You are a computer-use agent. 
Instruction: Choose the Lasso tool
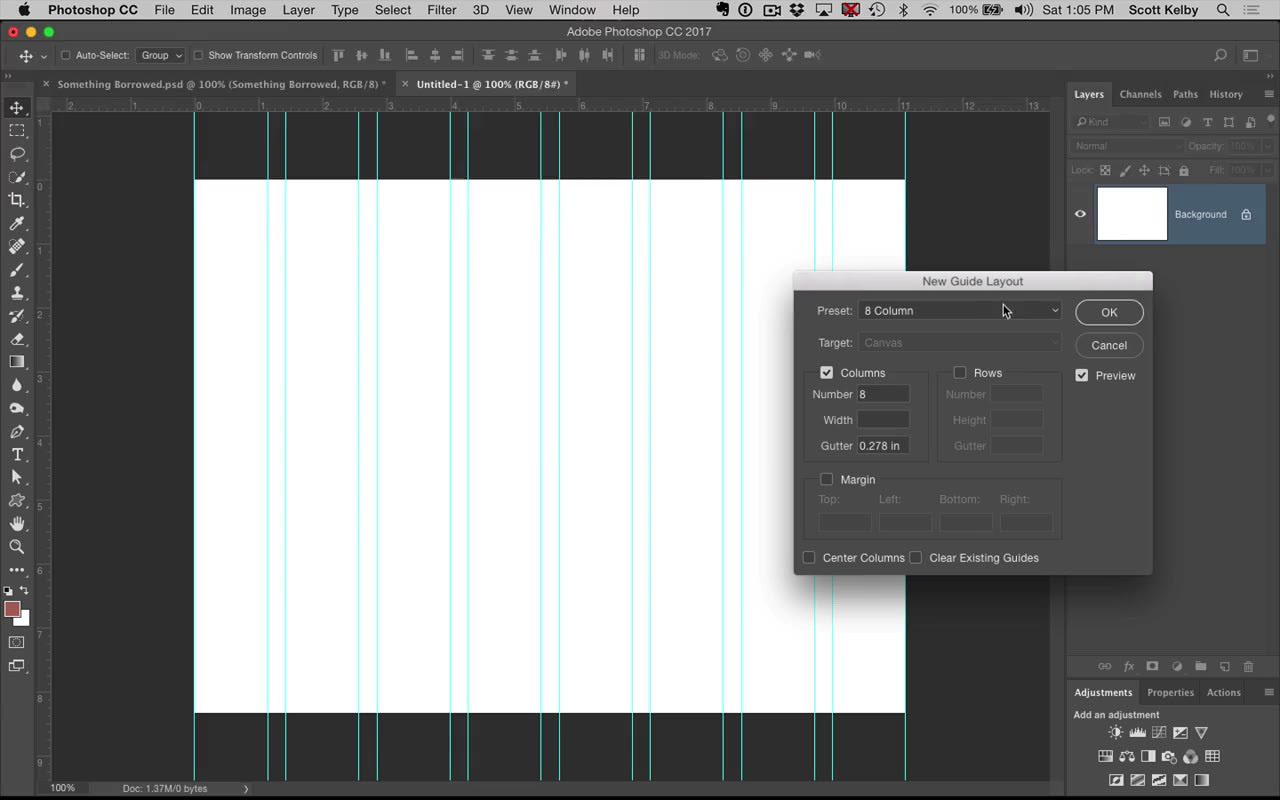pos(17,154)
